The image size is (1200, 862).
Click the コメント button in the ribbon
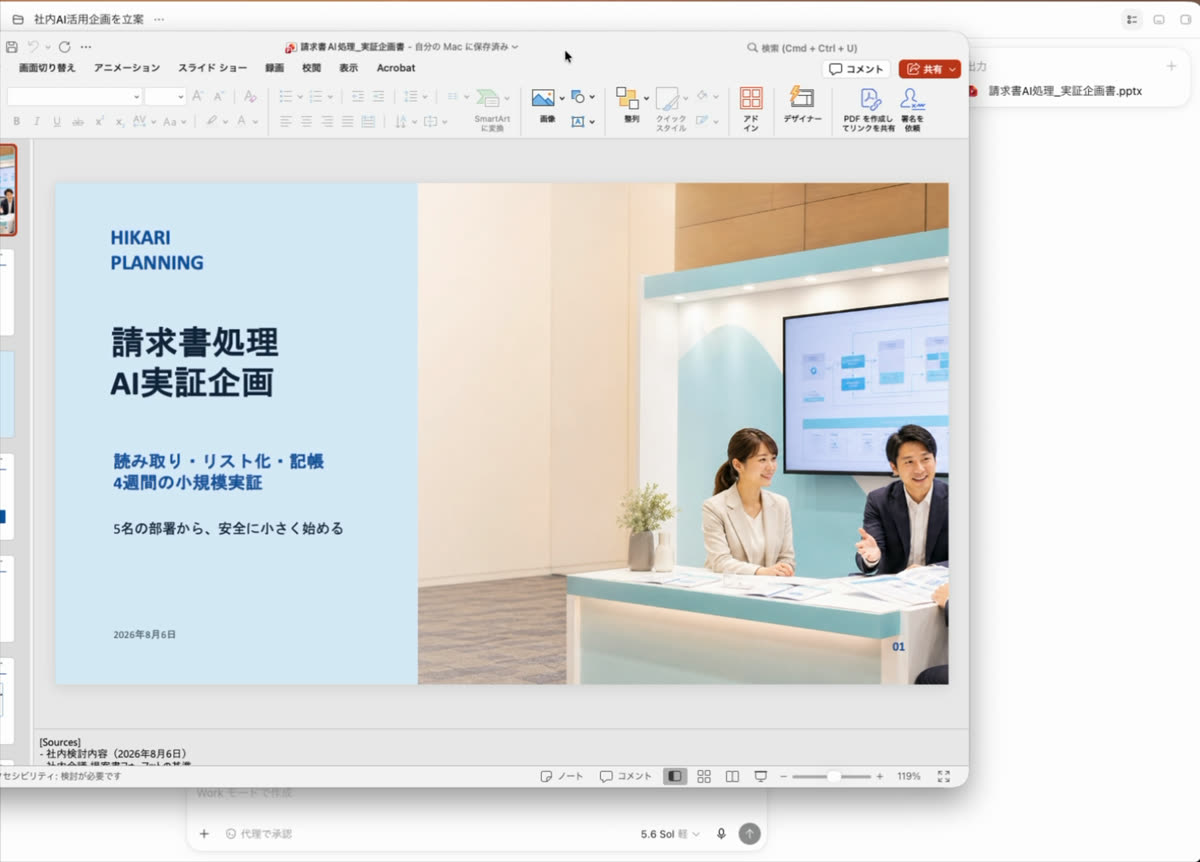(857, 69)
